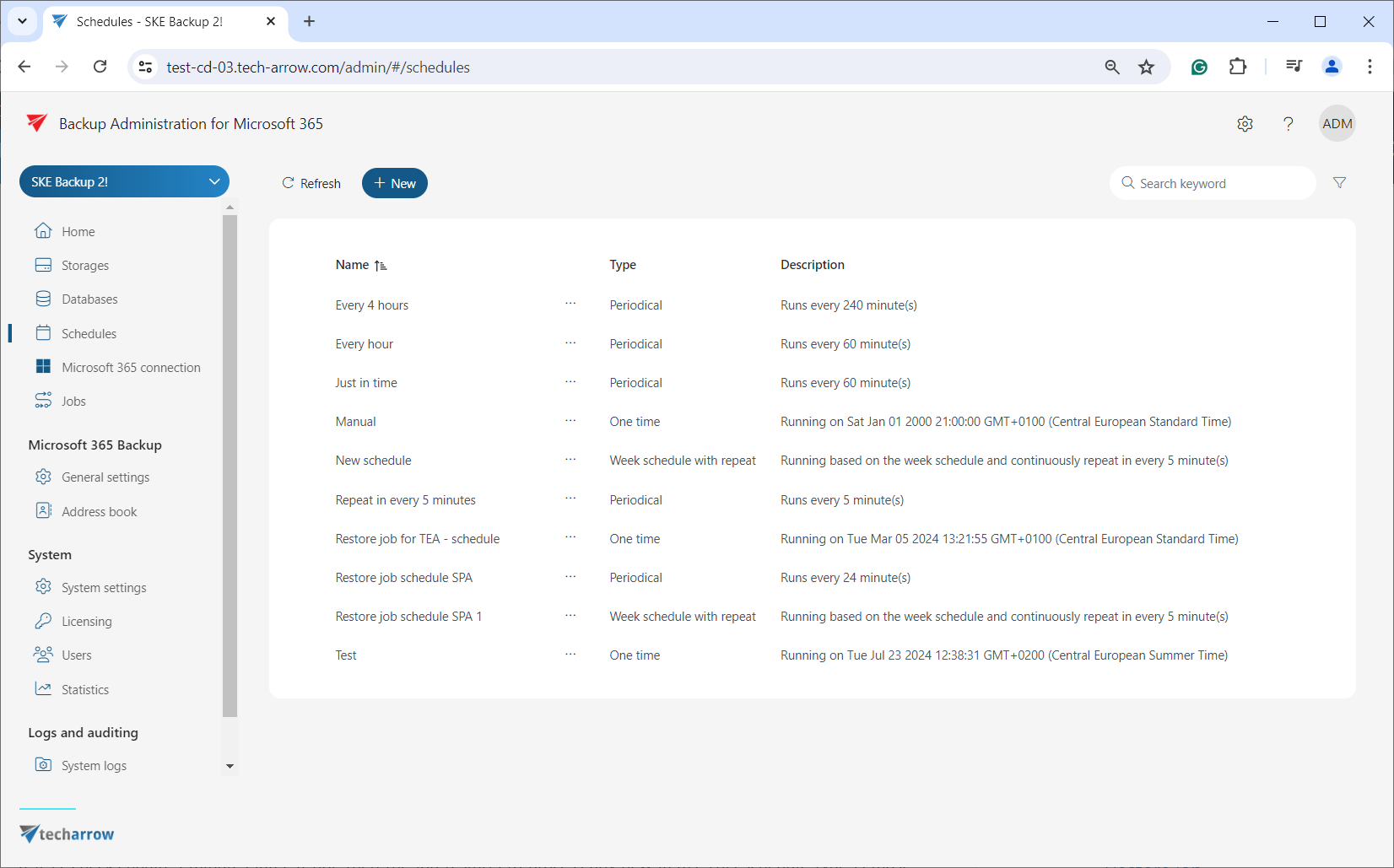Open the settings gear icon in header
The image size is (1394, 868).
pyautogui.click(x=1245, y=124)
